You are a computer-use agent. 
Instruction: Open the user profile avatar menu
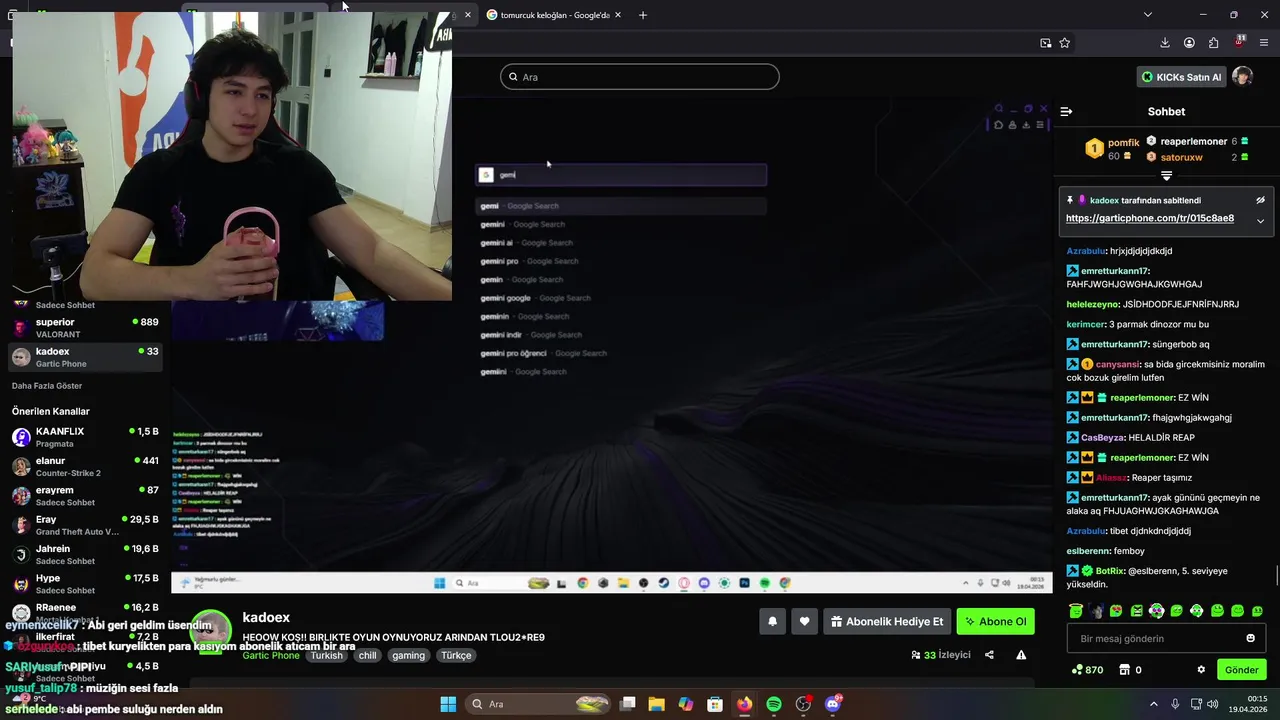(1242, 77)
